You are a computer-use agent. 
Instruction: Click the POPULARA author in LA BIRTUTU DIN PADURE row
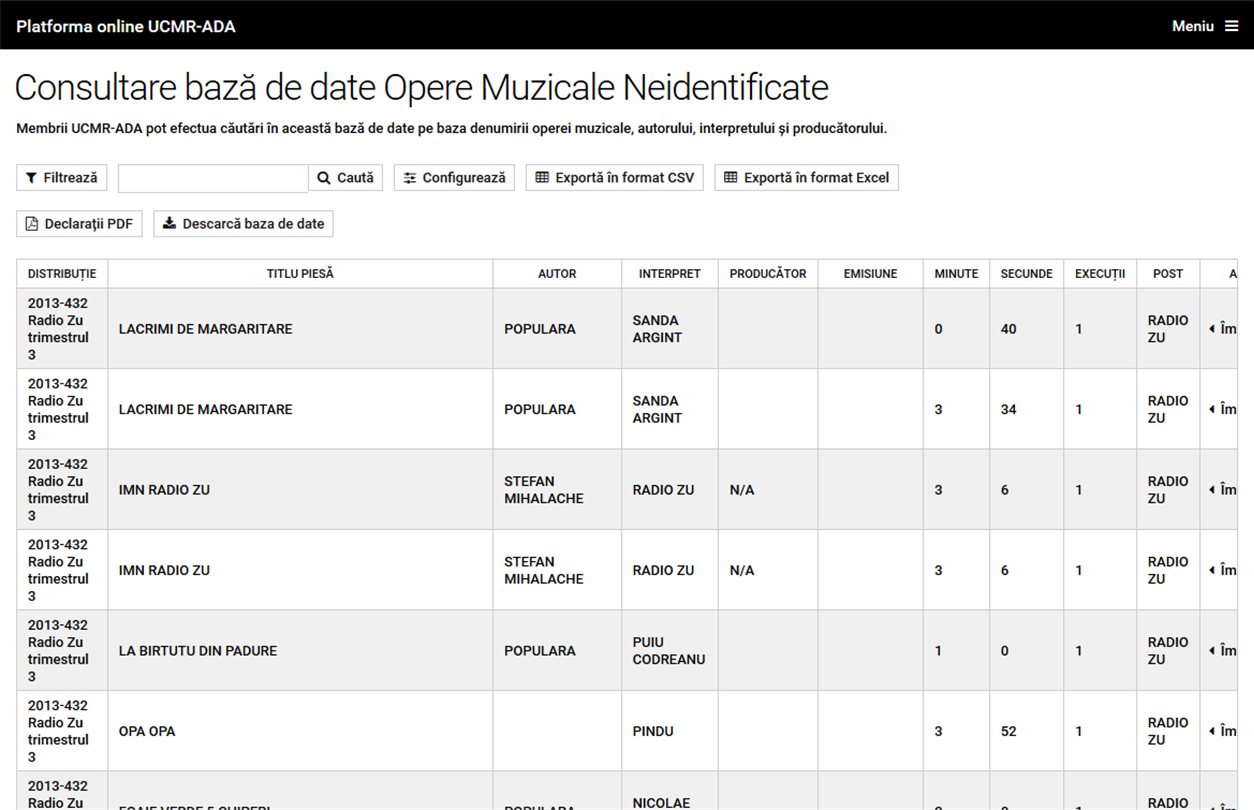click(x=540, y=651)
